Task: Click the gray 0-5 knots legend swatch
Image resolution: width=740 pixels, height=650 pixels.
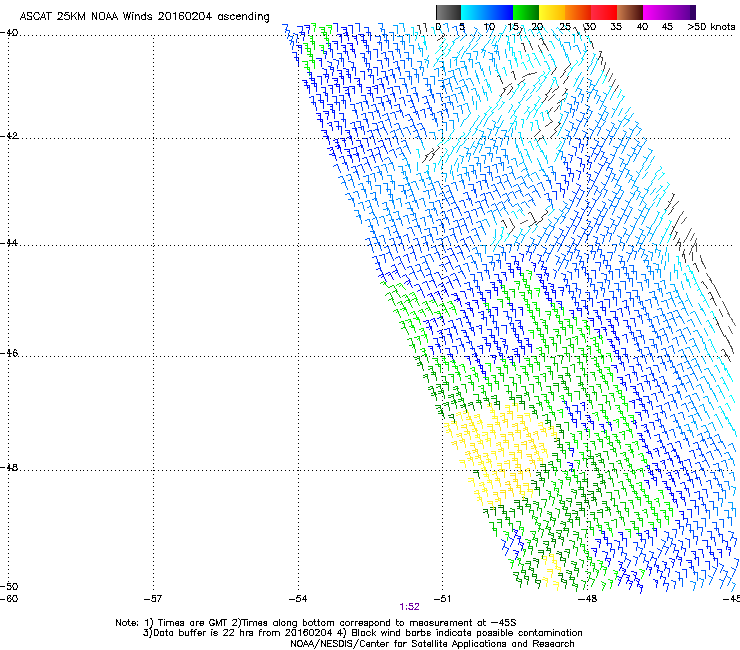Action: (448, 12)
